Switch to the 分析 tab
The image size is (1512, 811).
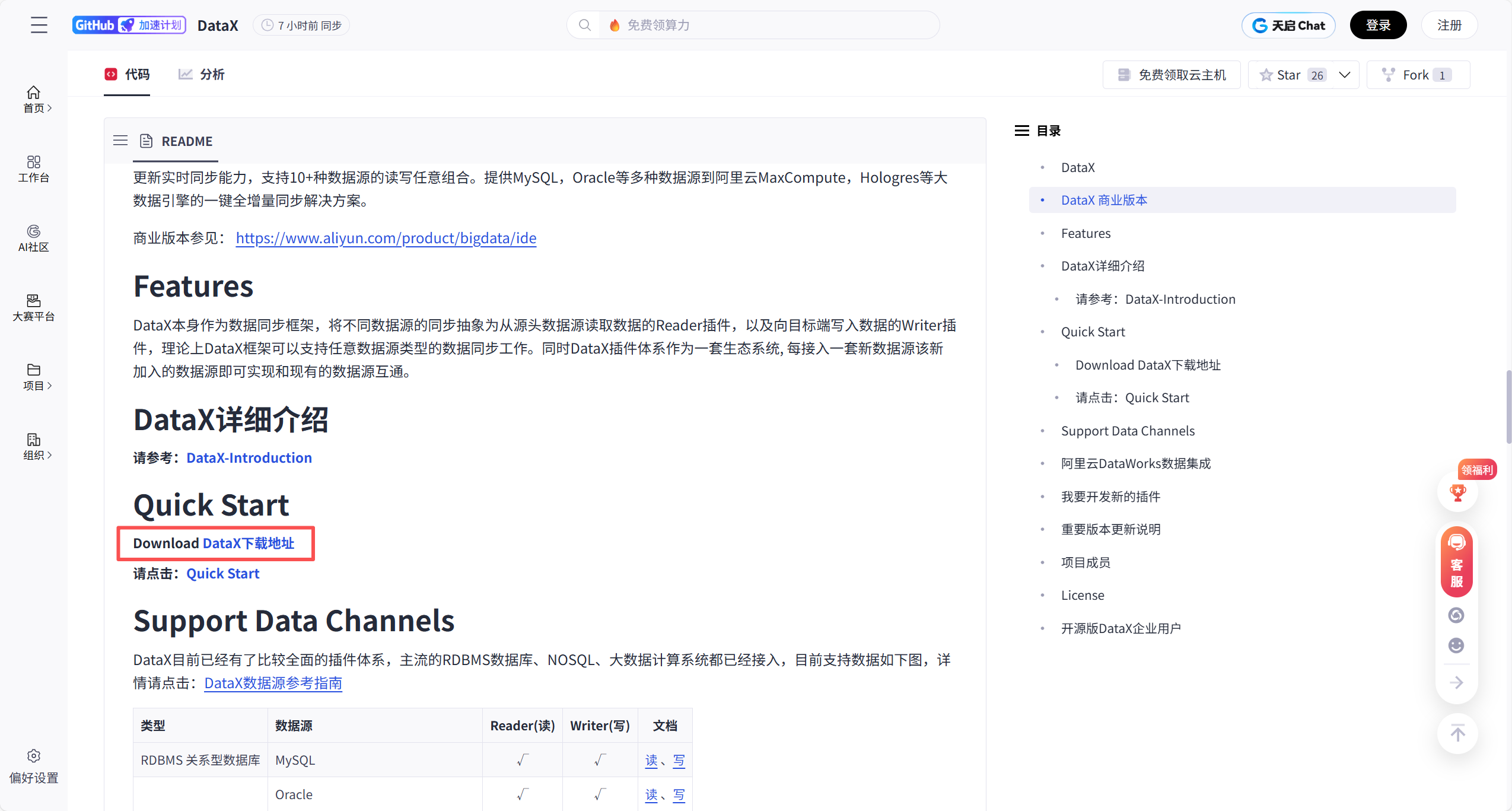pos(202,74)
